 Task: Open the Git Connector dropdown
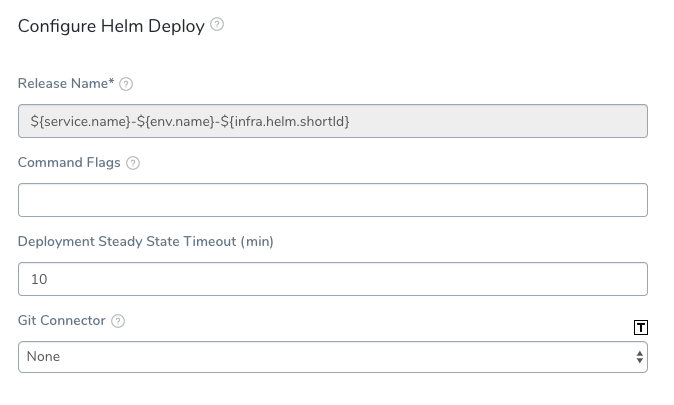pyautogui.click(x=333, y=357)
